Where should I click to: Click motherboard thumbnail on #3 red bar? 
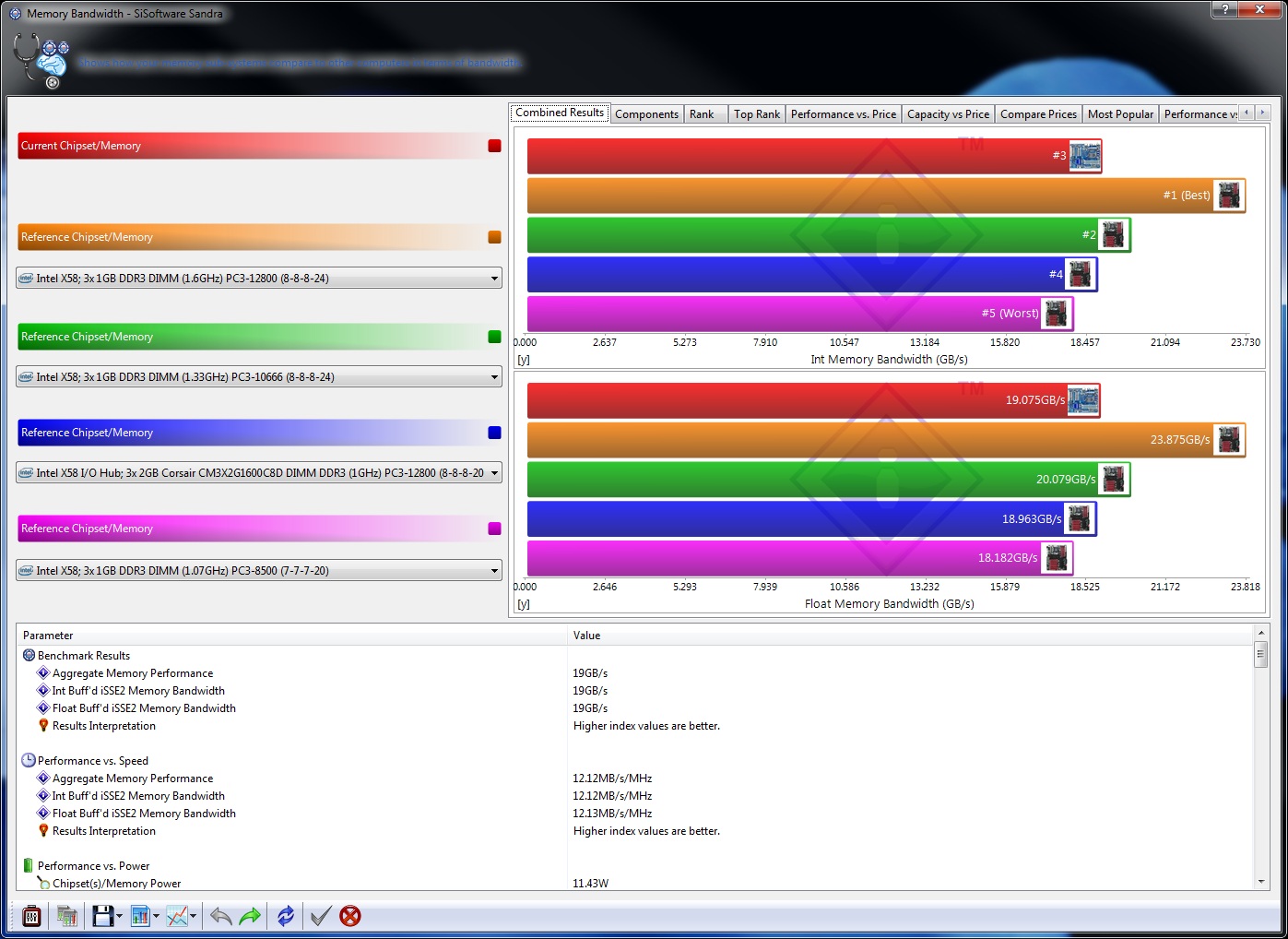point(1084,156)
